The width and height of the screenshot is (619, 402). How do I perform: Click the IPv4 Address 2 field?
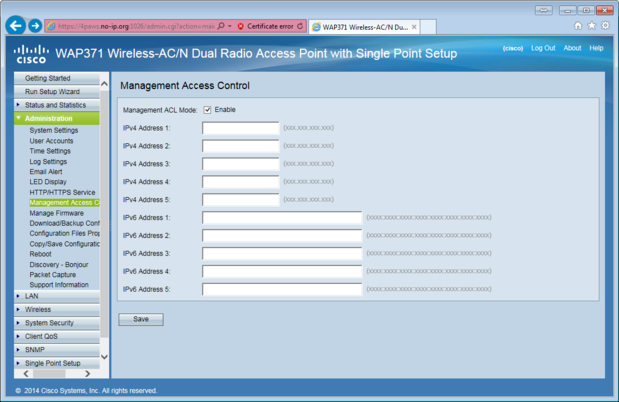[240, 146]
